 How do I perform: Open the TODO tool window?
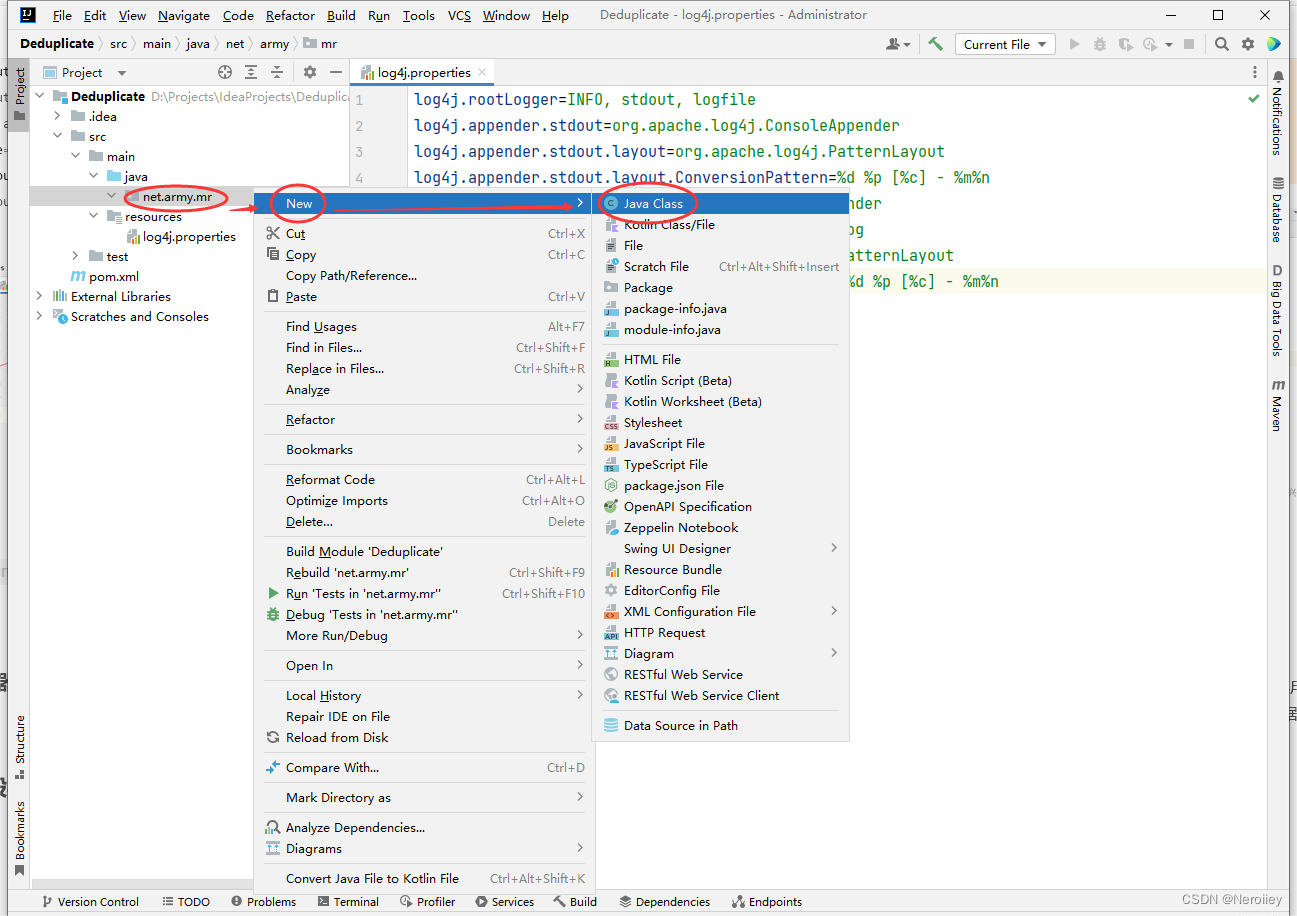click(185, 901)
